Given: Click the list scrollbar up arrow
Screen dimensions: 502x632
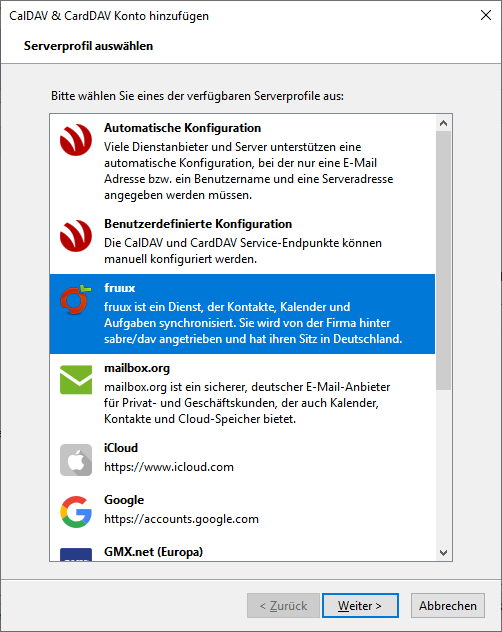Looking at the screenshot, I should [444, 123].
